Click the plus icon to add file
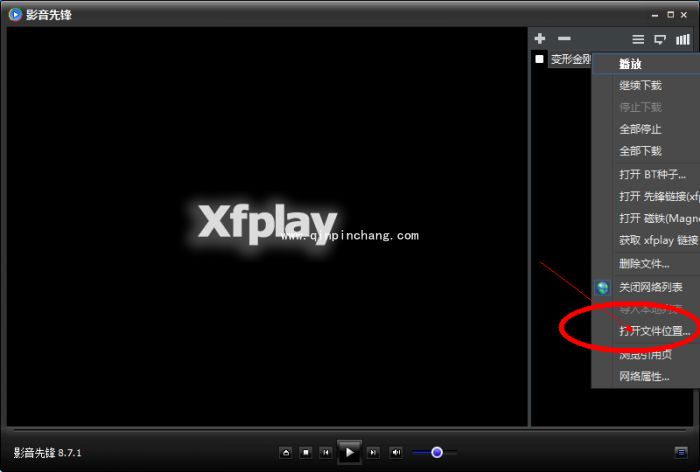 click(540, 39)
